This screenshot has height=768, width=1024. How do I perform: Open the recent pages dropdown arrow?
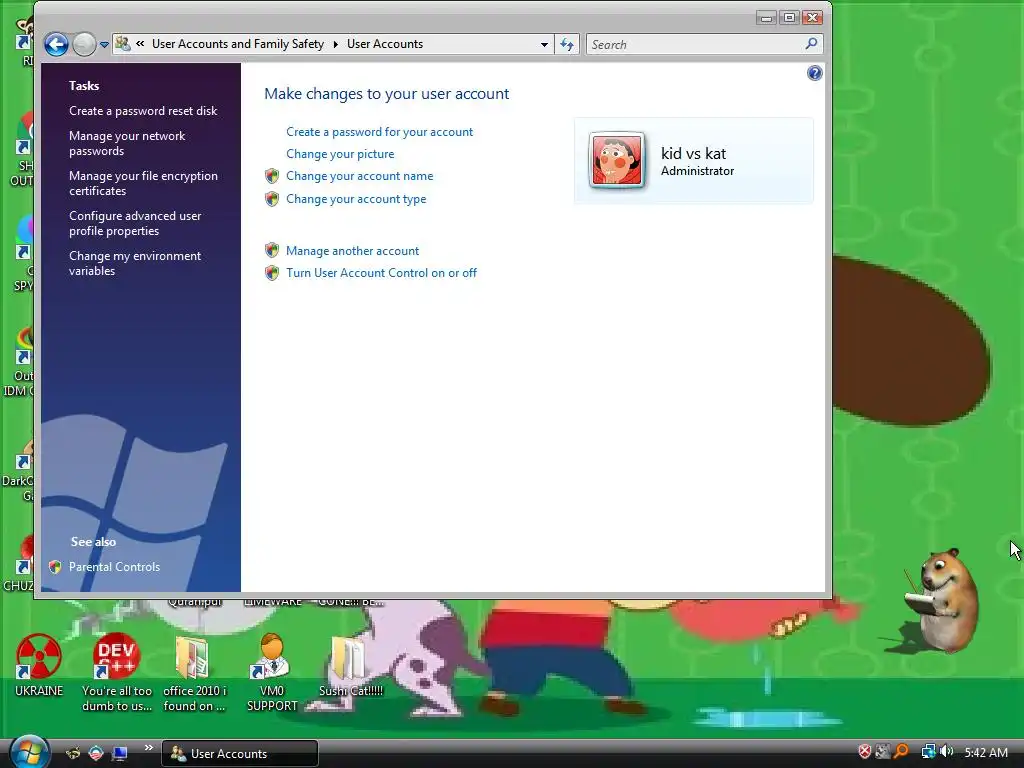pyautogui.click(x=104, y=45)
